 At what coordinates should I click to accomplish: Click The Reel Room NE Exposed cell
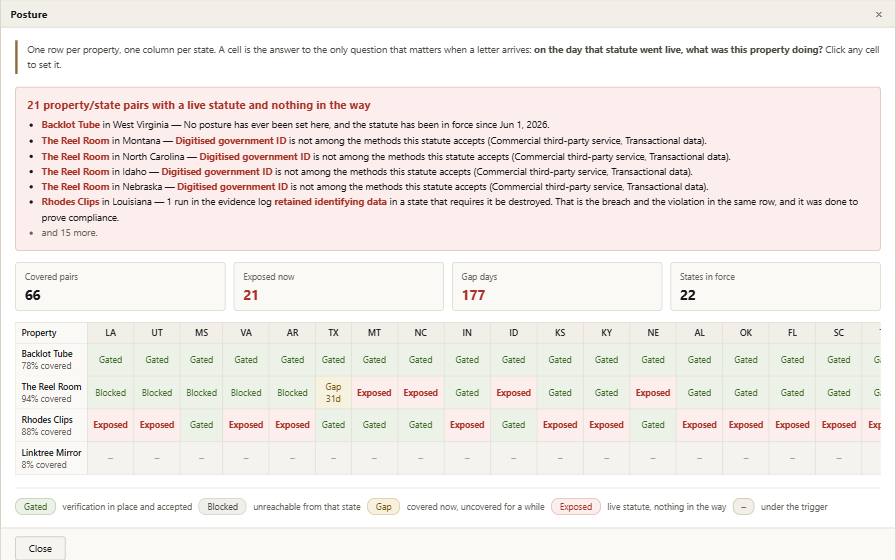653,393
